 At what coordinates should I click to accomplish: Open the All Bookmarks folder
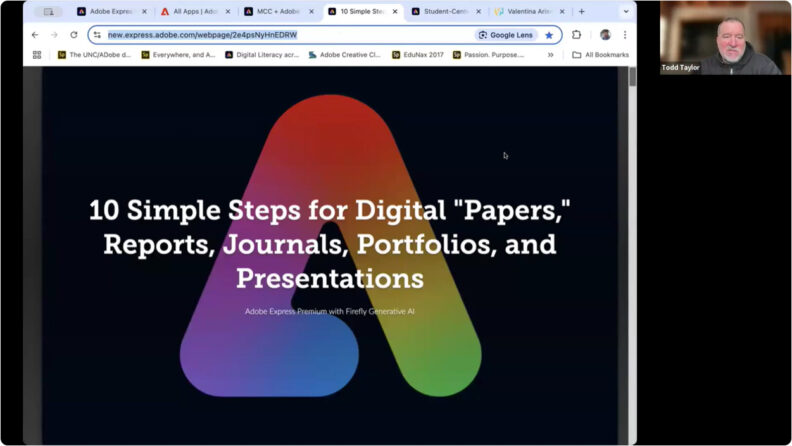pos(601,55)
